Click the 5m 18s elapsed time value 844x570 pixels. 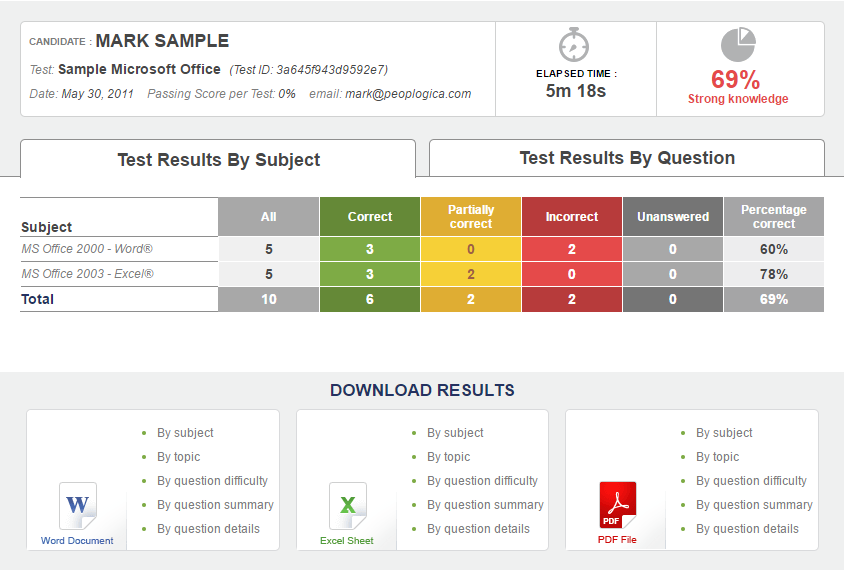575,91
